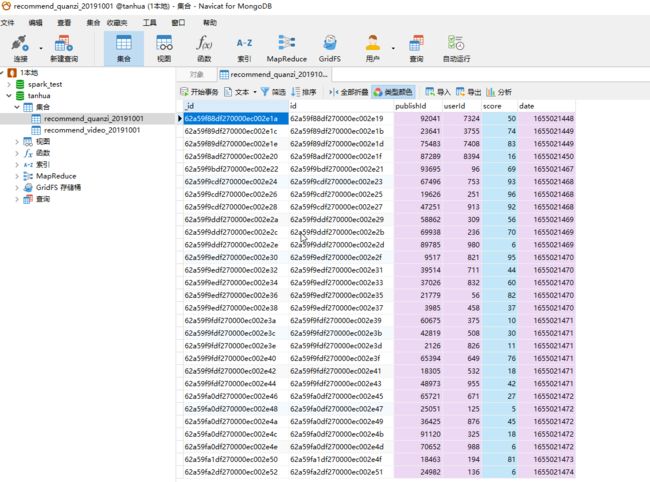Select the GridFS 存储桶 tree item

pyautogui.click(x=58, y=188)
